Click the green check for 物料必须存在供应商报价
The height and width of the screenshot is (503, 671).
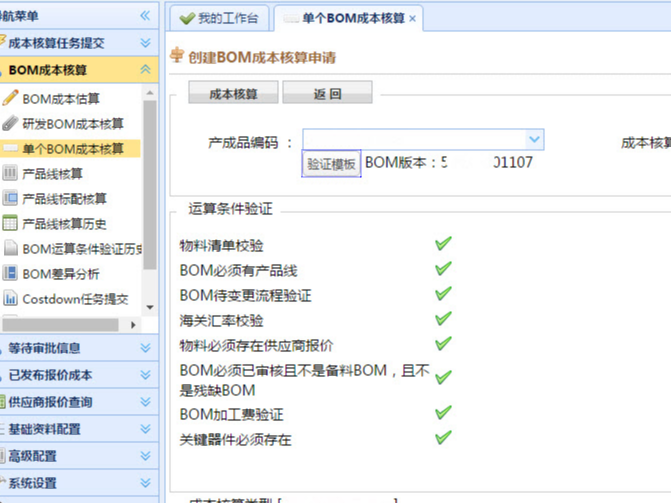[443, 343]
